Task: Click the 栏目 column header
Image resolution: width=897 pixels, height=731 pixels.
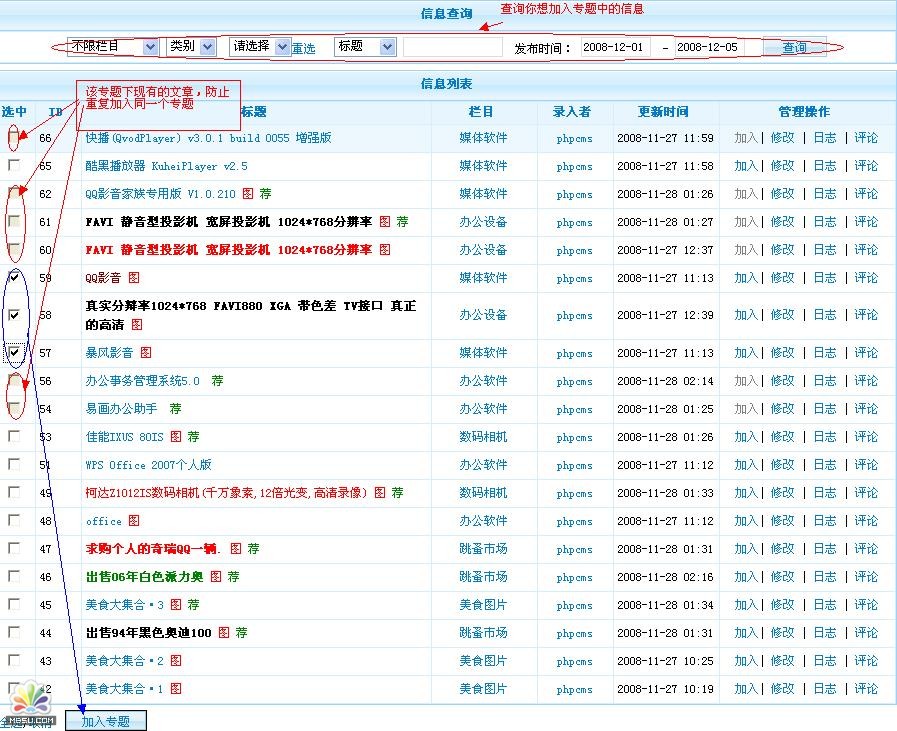Action: pyautogui.click(x=482, y=112)
